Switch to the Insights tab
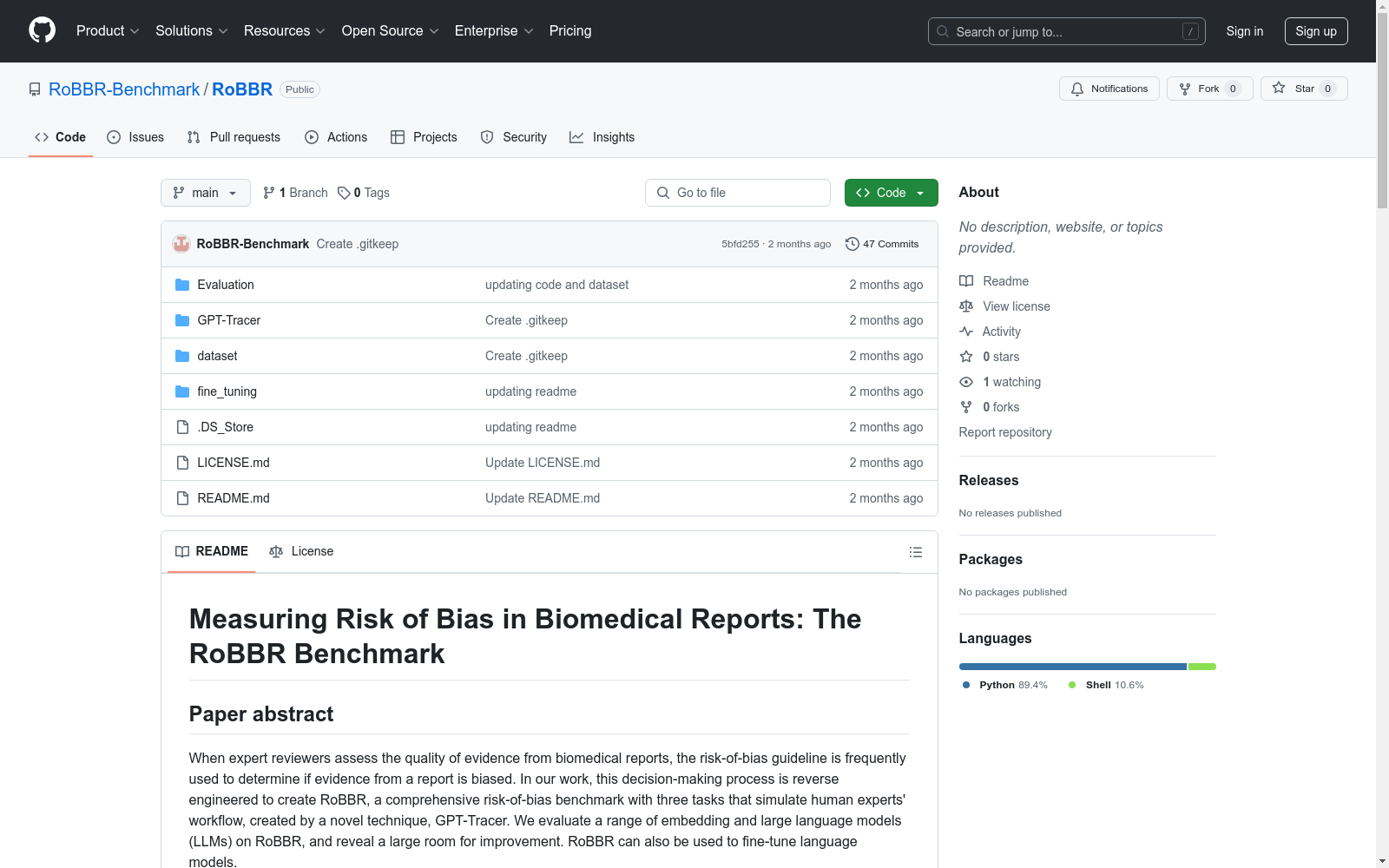 (x=602, y=137)
